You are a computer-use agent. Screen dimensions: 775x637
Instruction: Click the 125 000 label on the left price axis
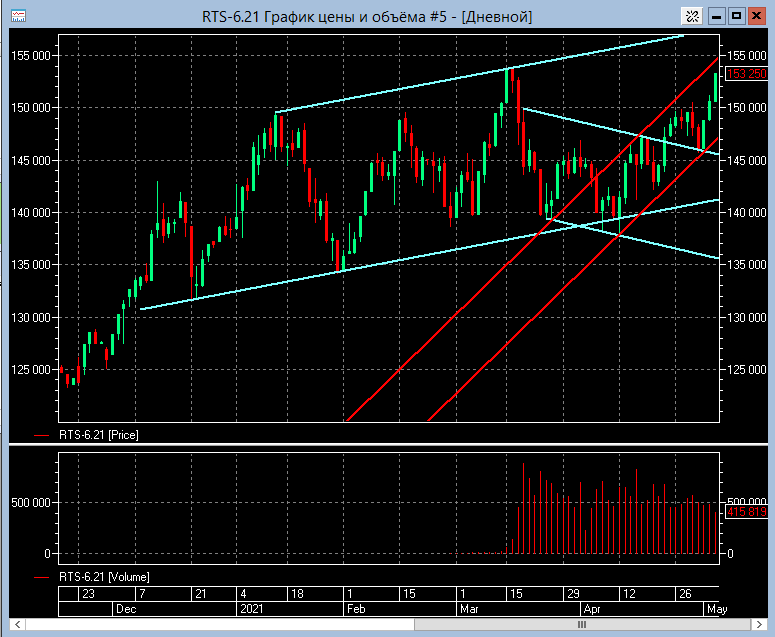point(31,370)
